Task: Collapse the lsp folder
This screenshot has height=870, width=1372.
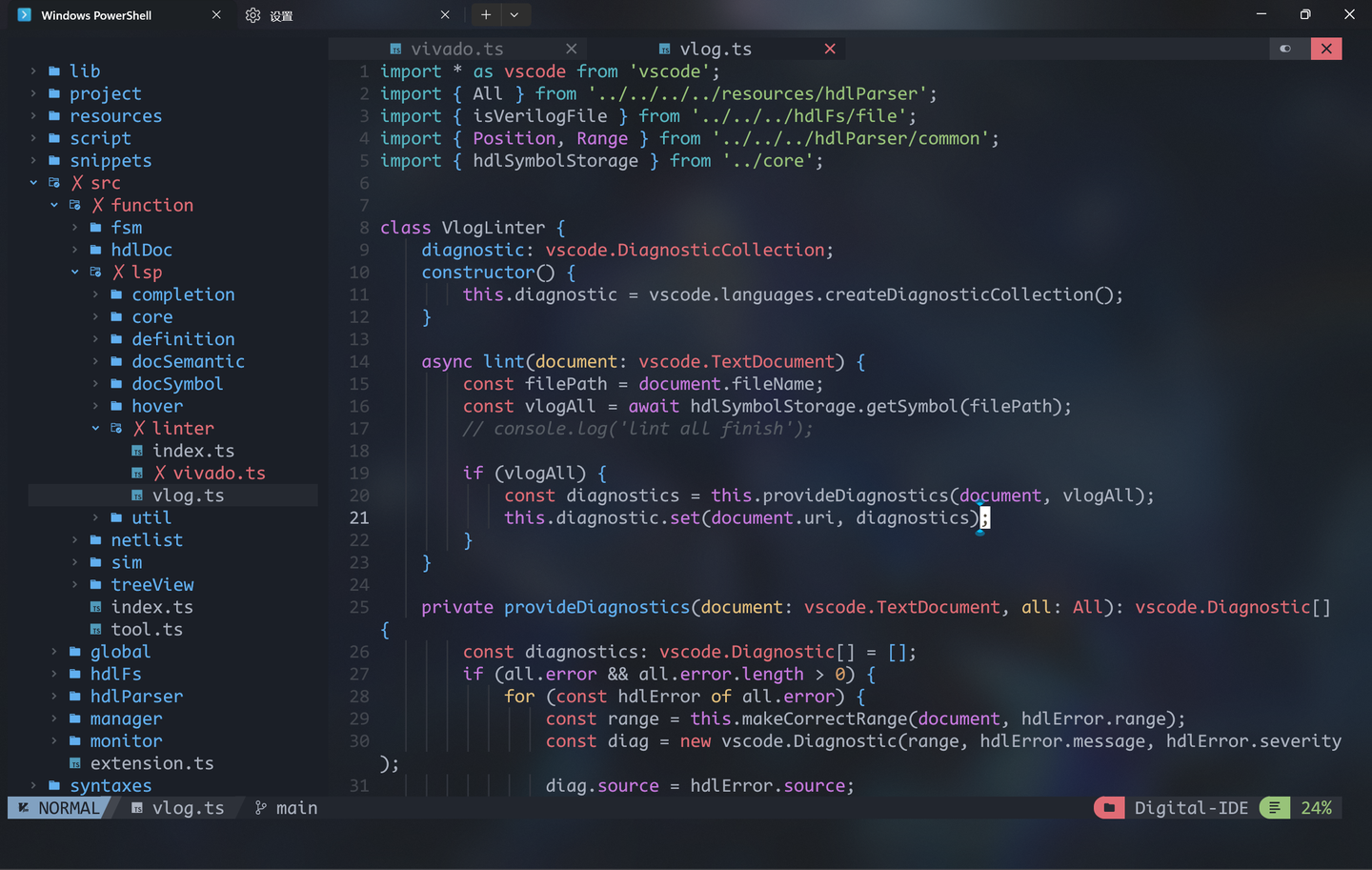Action: tap(74, 272)
